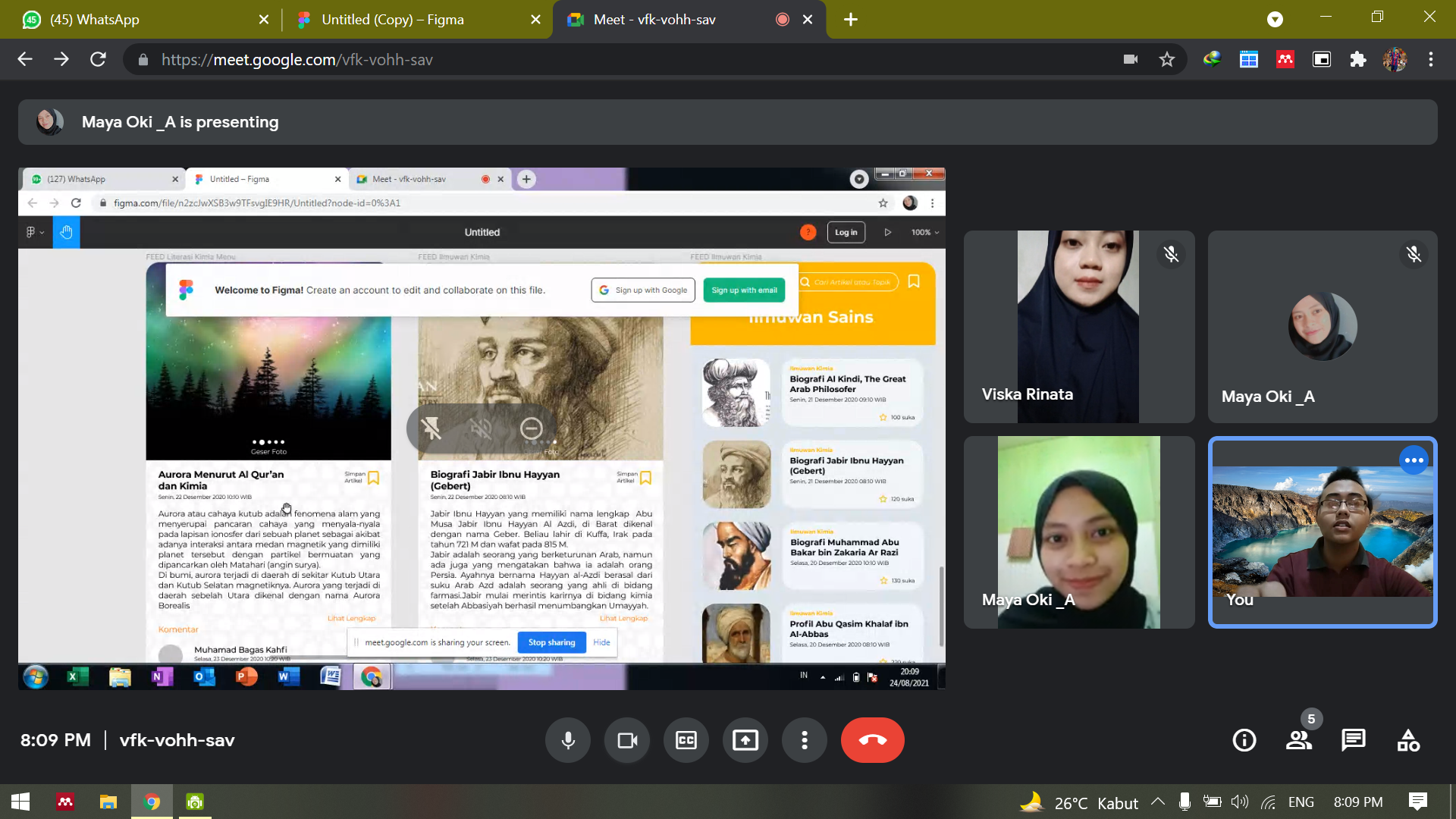The image size is (1456, 819).
Task: Open chat with everyone icon
Action: [1354, 740]
